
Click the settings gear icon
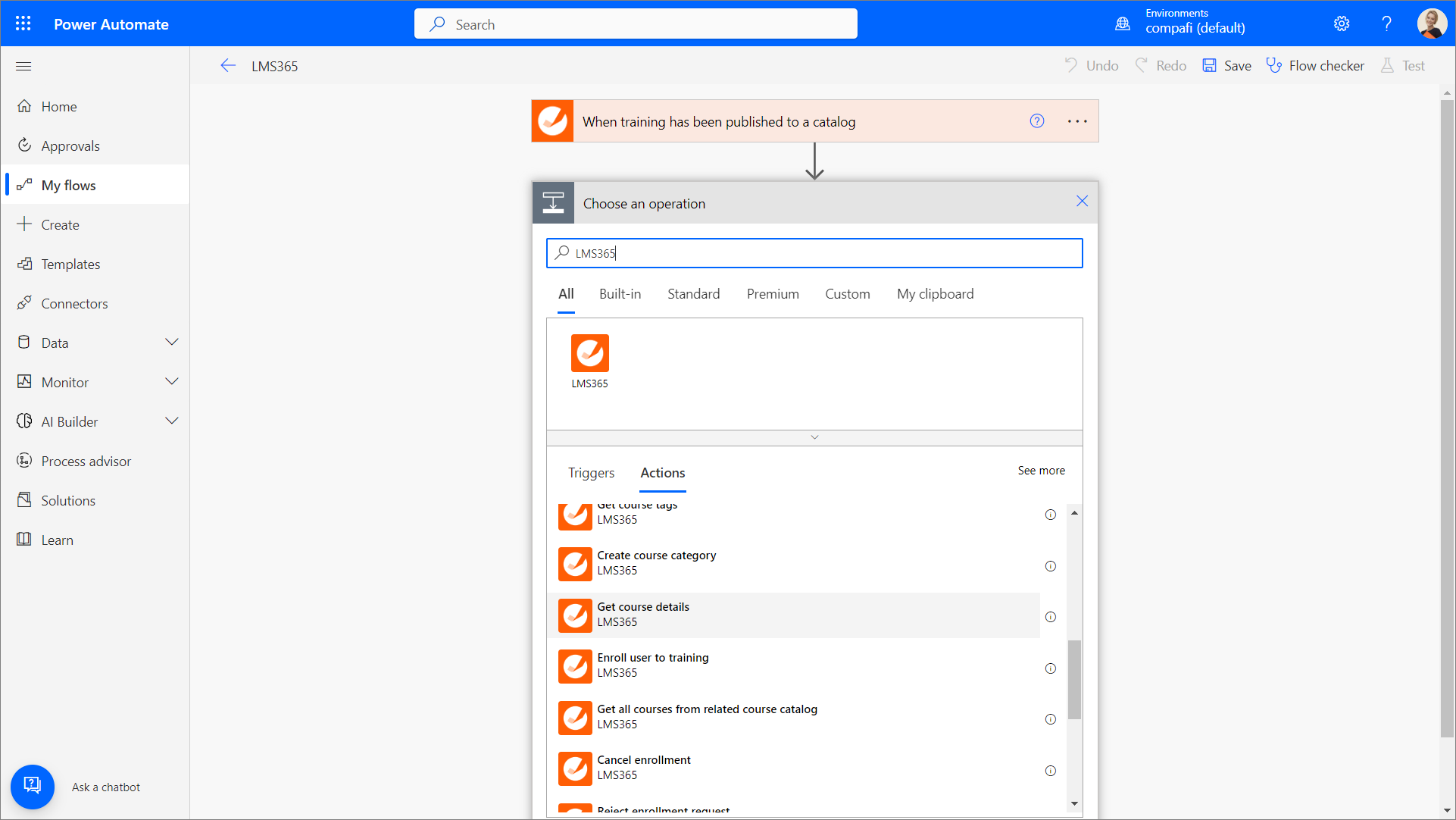tap(1341, 23)
